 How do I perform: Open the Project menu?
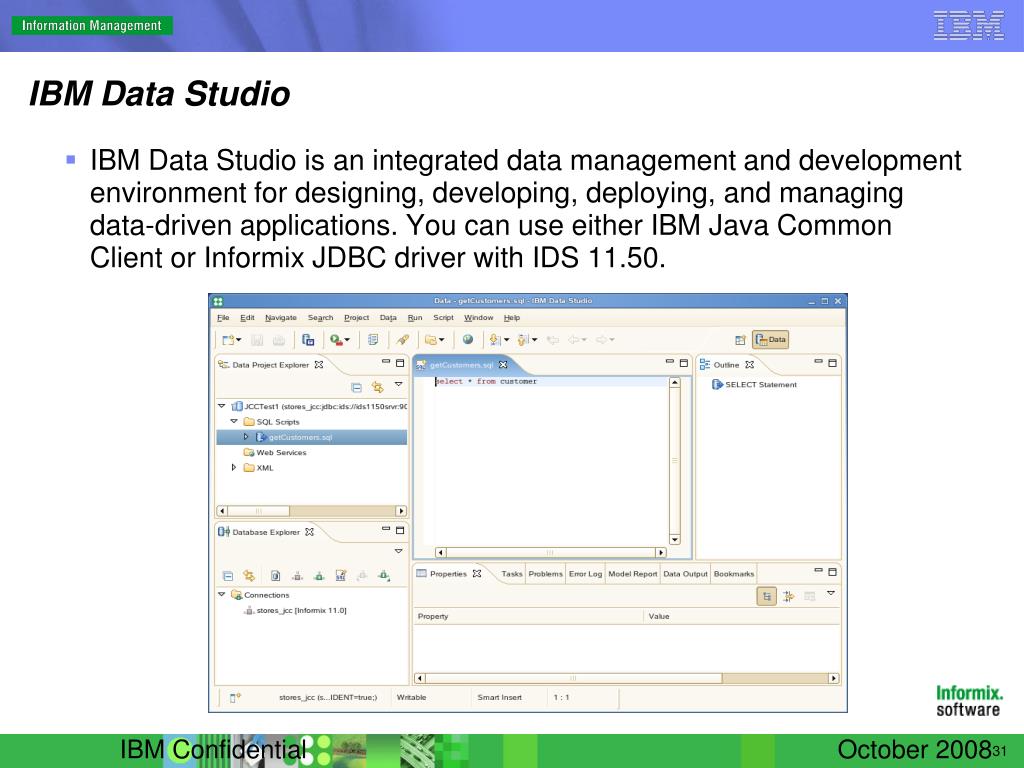(357, 317)
